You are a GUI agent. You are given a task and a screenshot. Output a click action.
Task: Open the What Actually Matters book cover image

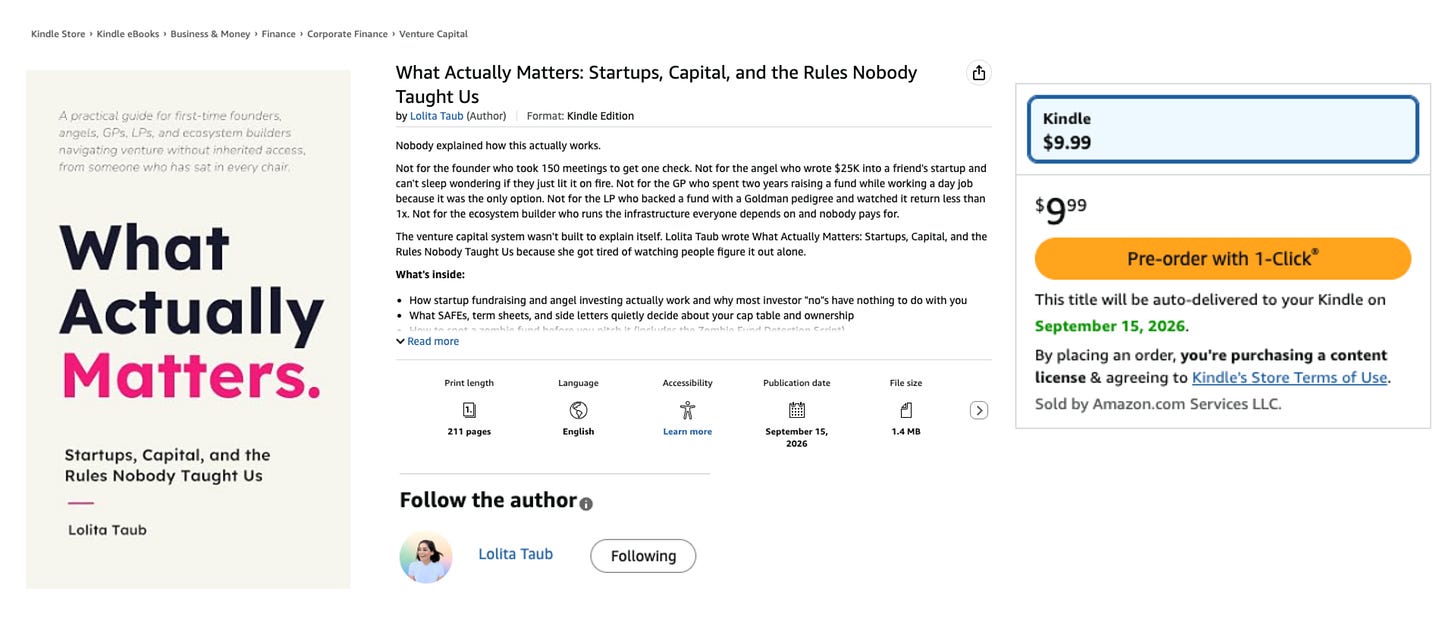[188, 329]
